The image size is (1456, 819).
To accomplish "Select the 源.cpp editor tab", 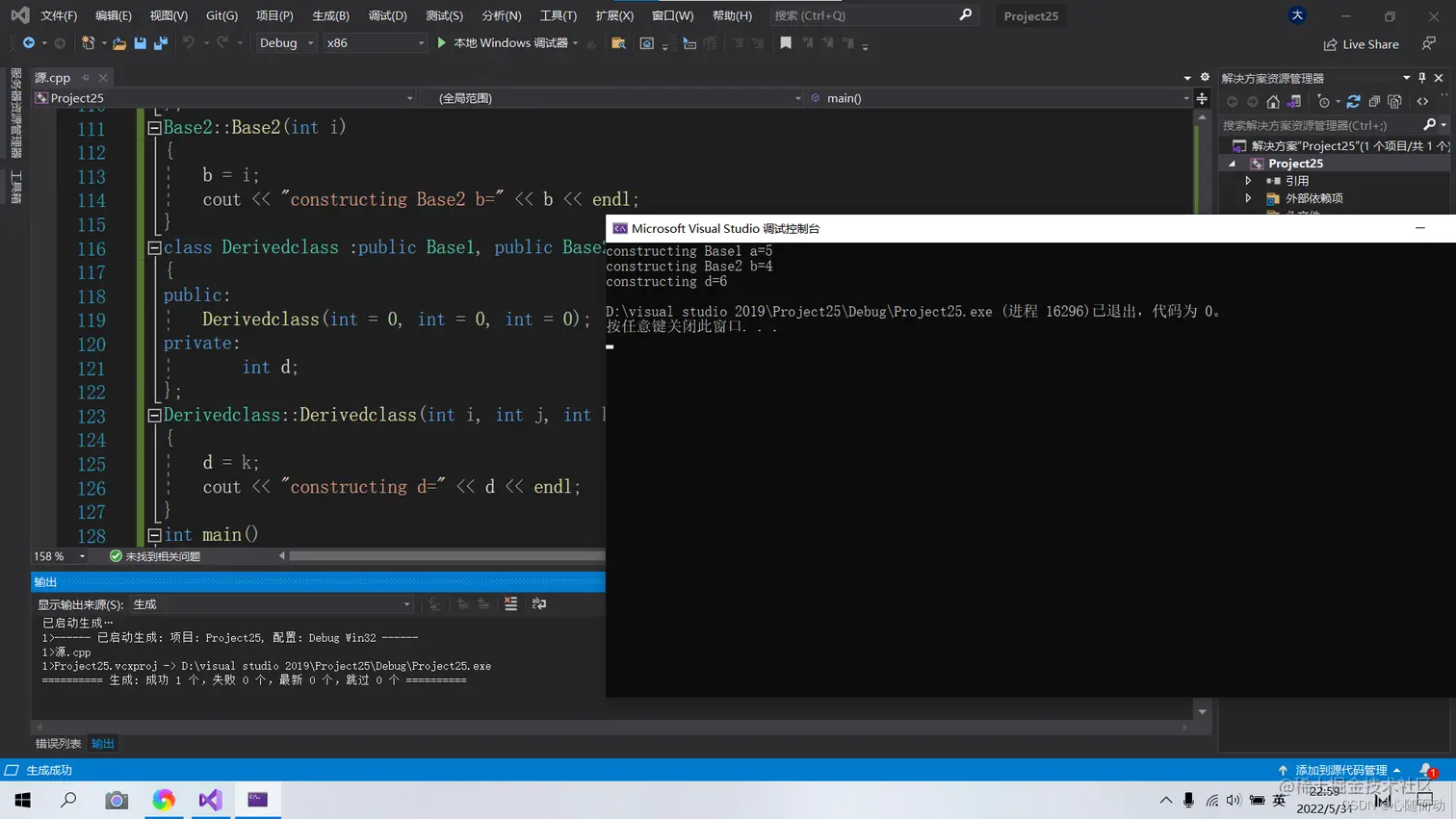I will 53,78.
